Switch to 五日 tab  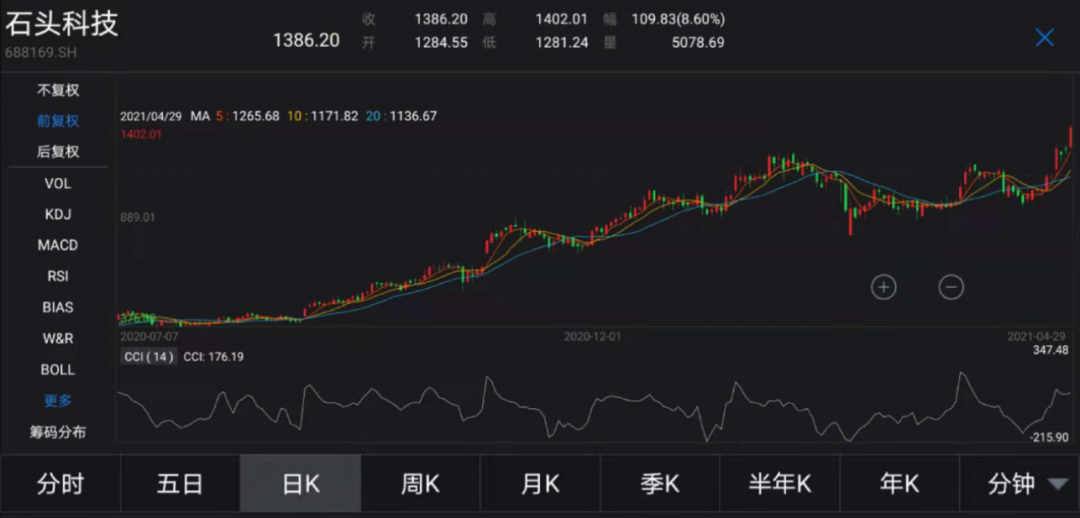pos(180,484)
